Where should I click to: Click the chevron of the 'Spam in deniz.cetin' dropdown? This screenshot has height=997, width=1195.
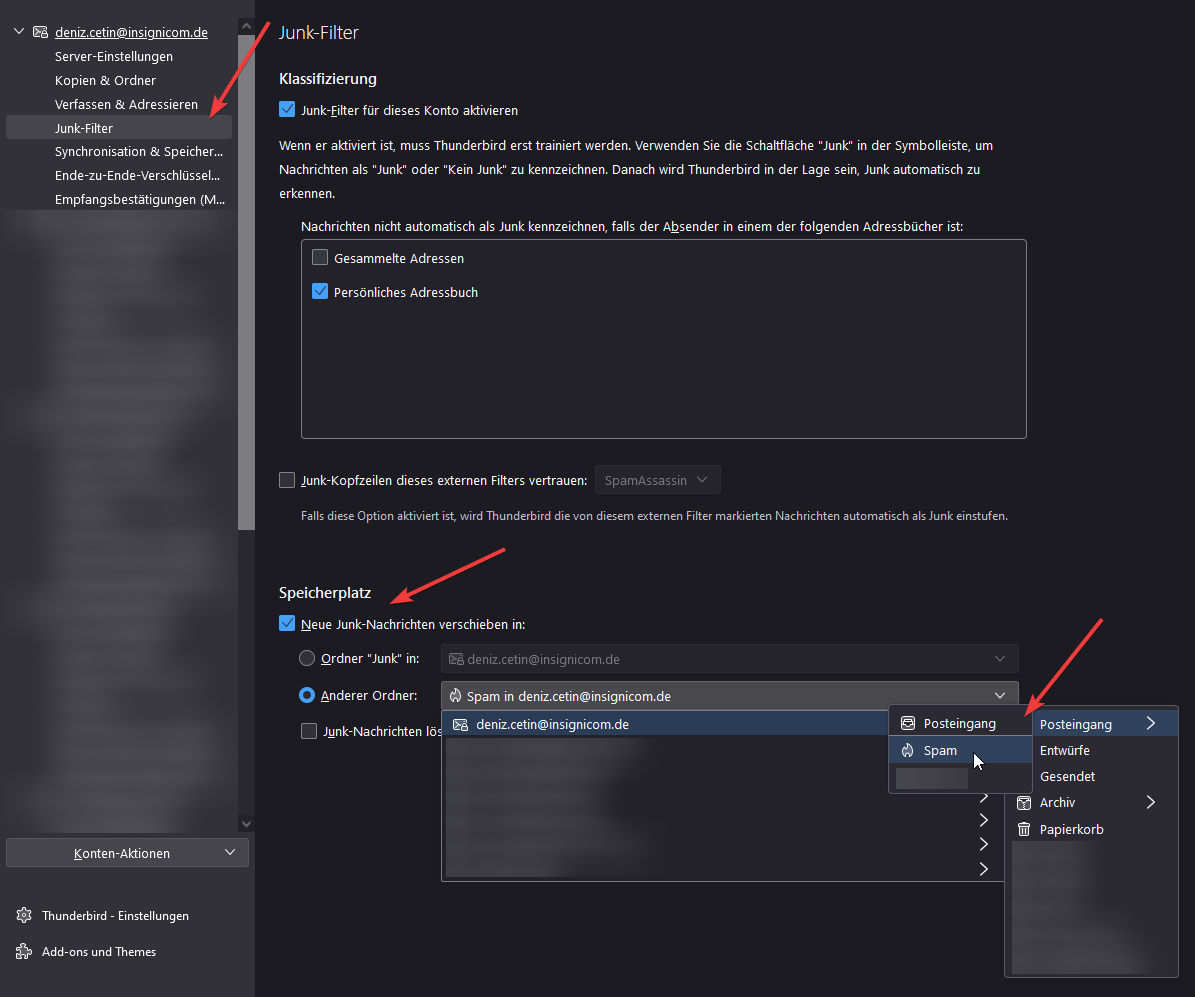(x=1000, y=695)
